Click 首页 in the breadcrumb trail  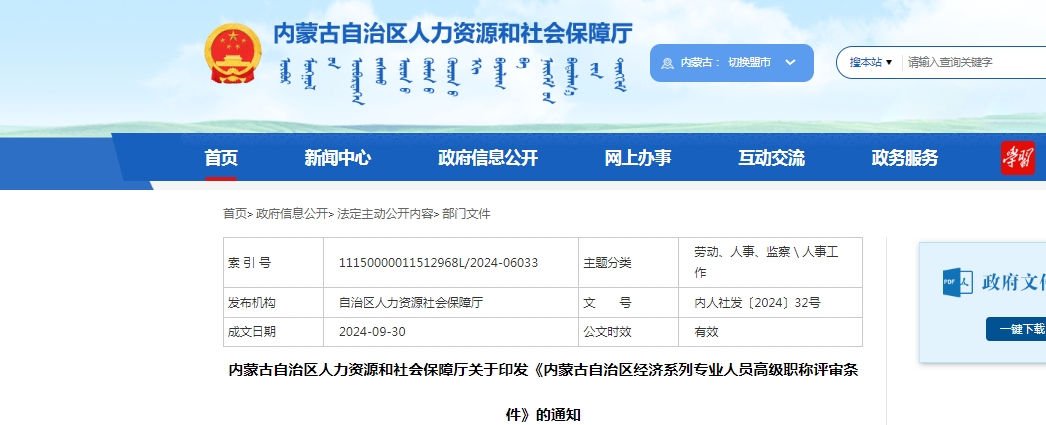[234, 214]
